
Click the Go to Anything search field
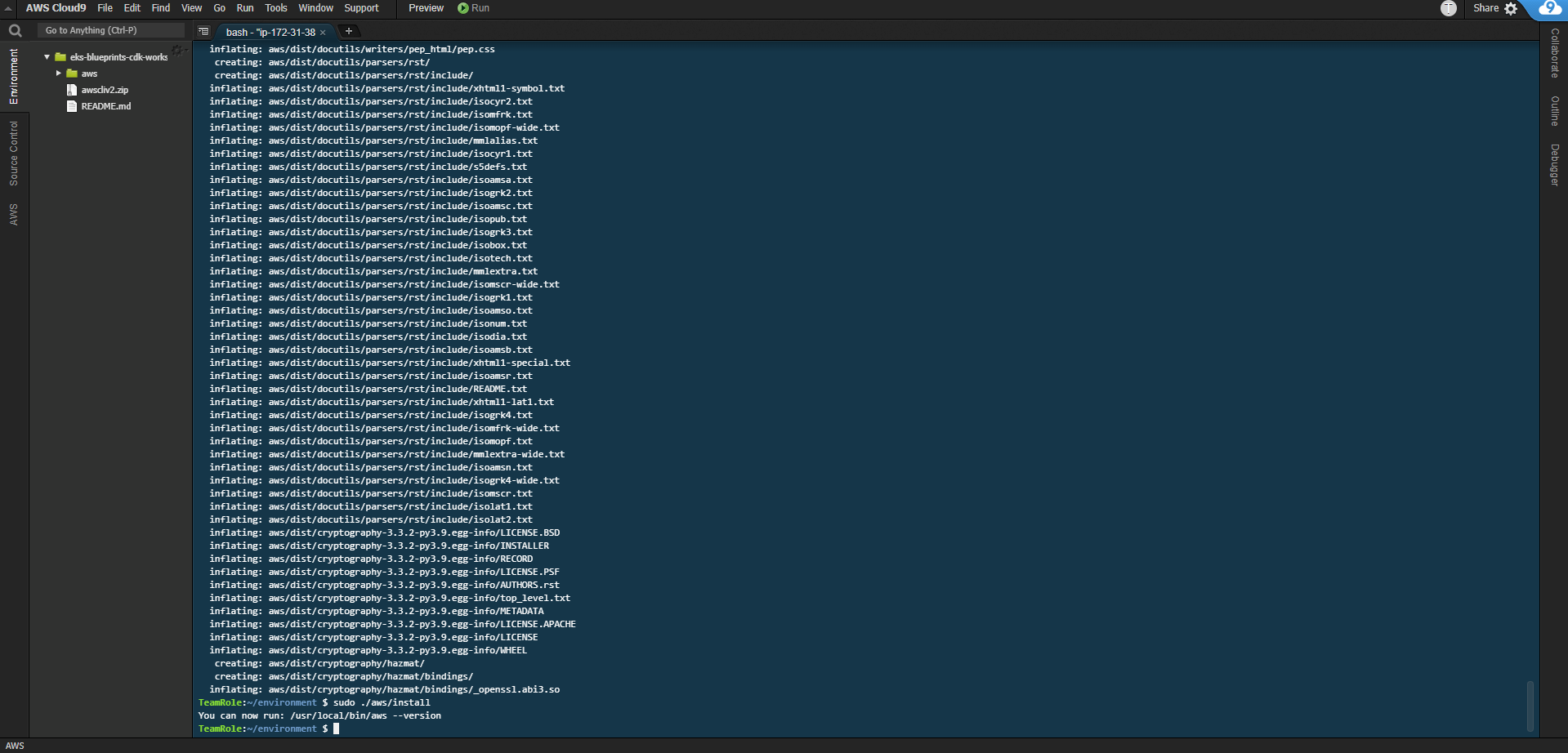coord(110,30)
